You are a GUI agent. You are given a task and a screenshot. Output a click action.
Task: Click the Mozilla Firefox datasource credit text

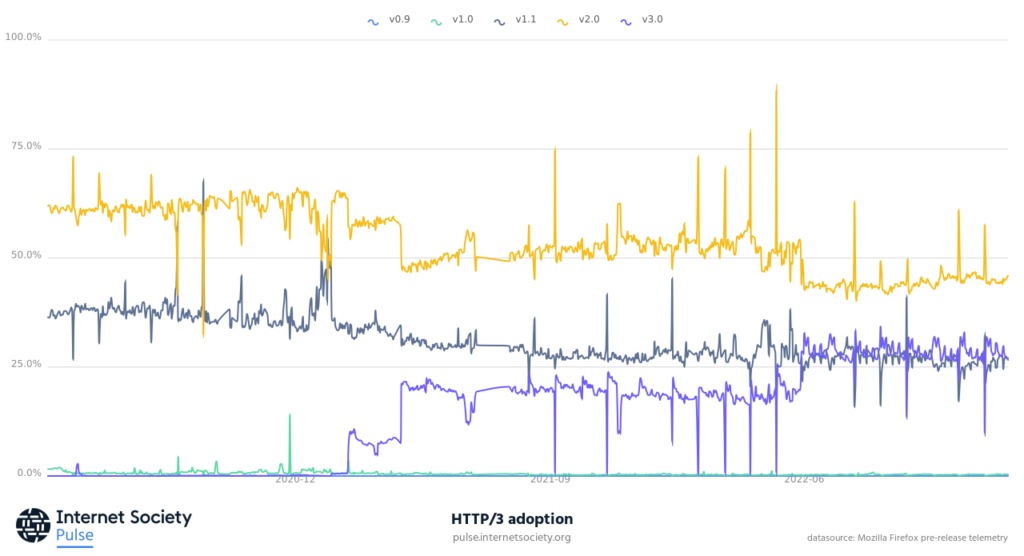tap(907, 538)
